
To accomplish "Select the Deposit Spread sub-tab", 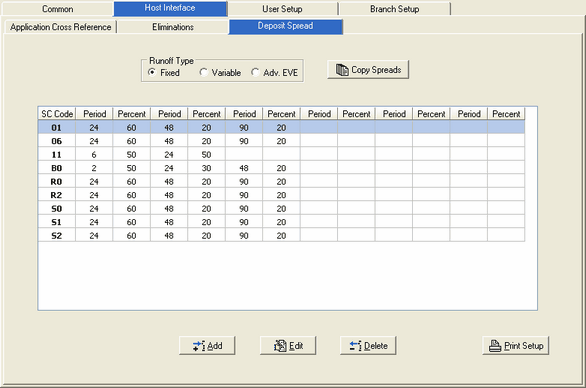I will point(286,26).
